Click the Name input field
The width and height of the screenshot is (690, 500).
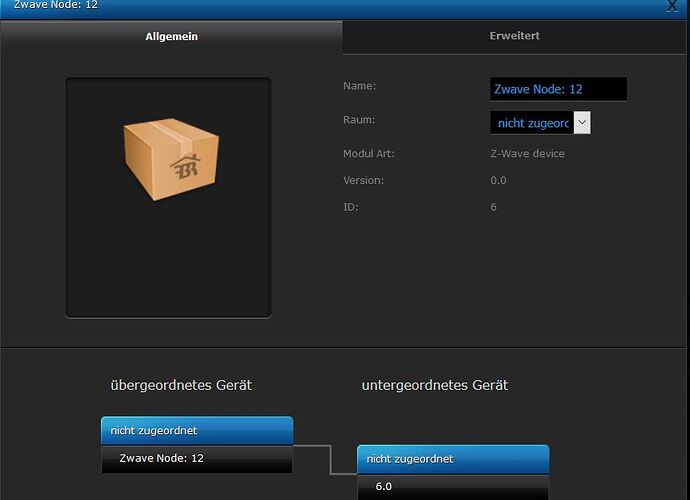pos(558,89)
